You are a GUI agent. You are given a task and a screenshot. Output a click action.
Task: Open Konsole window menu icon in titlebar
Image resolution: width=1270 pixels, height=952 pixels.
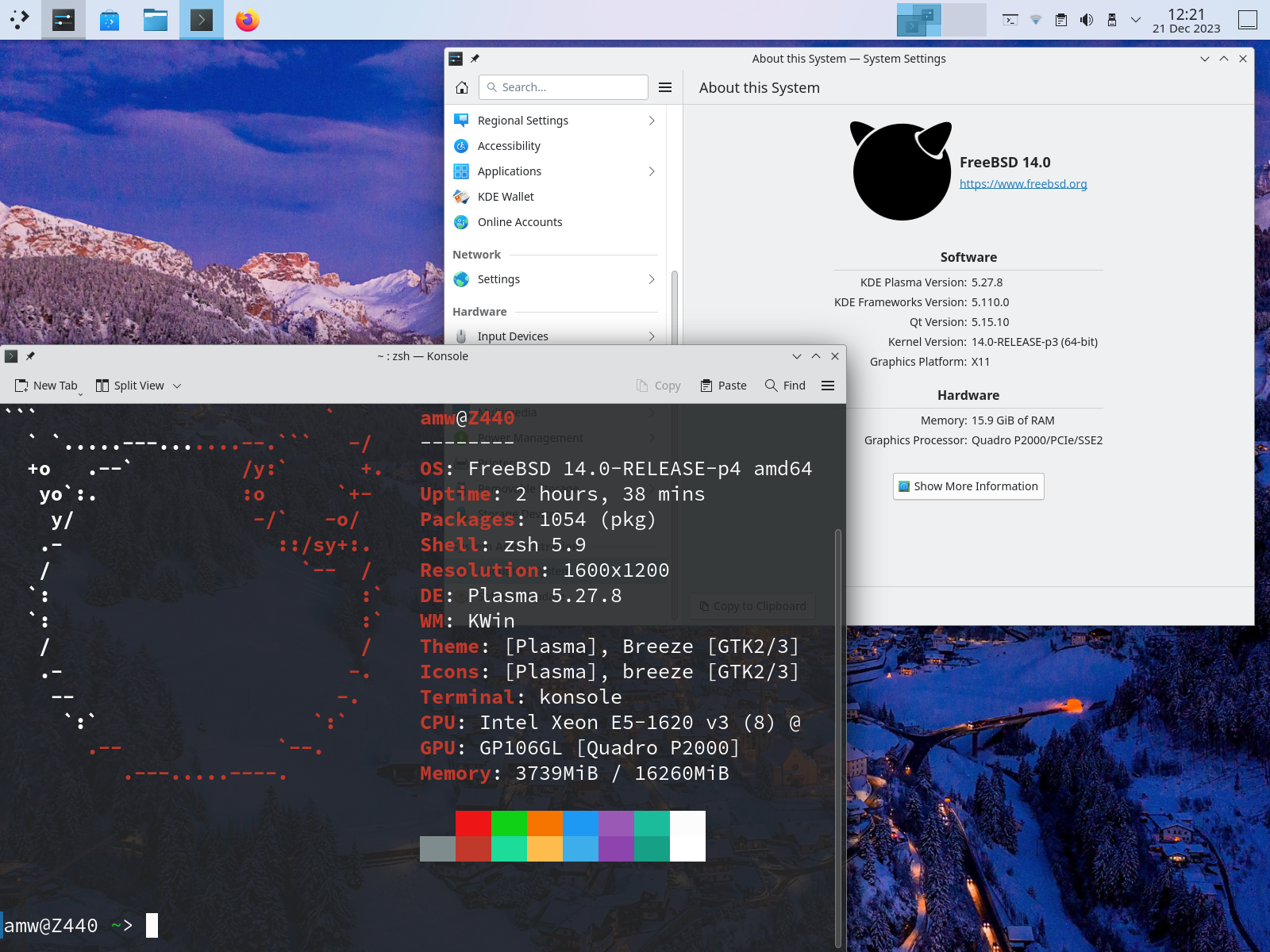click(x=11, y=356)
